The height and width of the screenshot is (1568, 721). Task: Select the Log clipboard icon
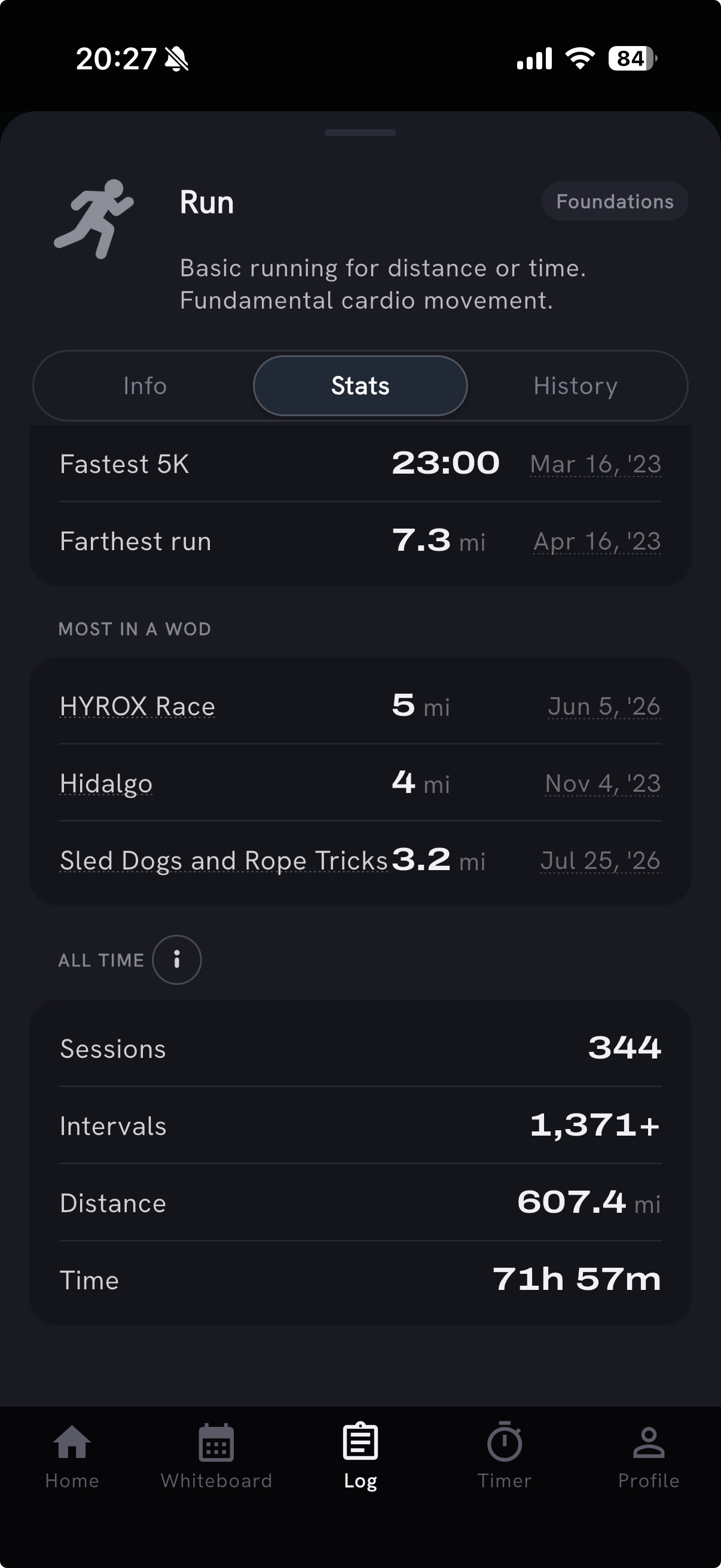(x=360, y=1441)
